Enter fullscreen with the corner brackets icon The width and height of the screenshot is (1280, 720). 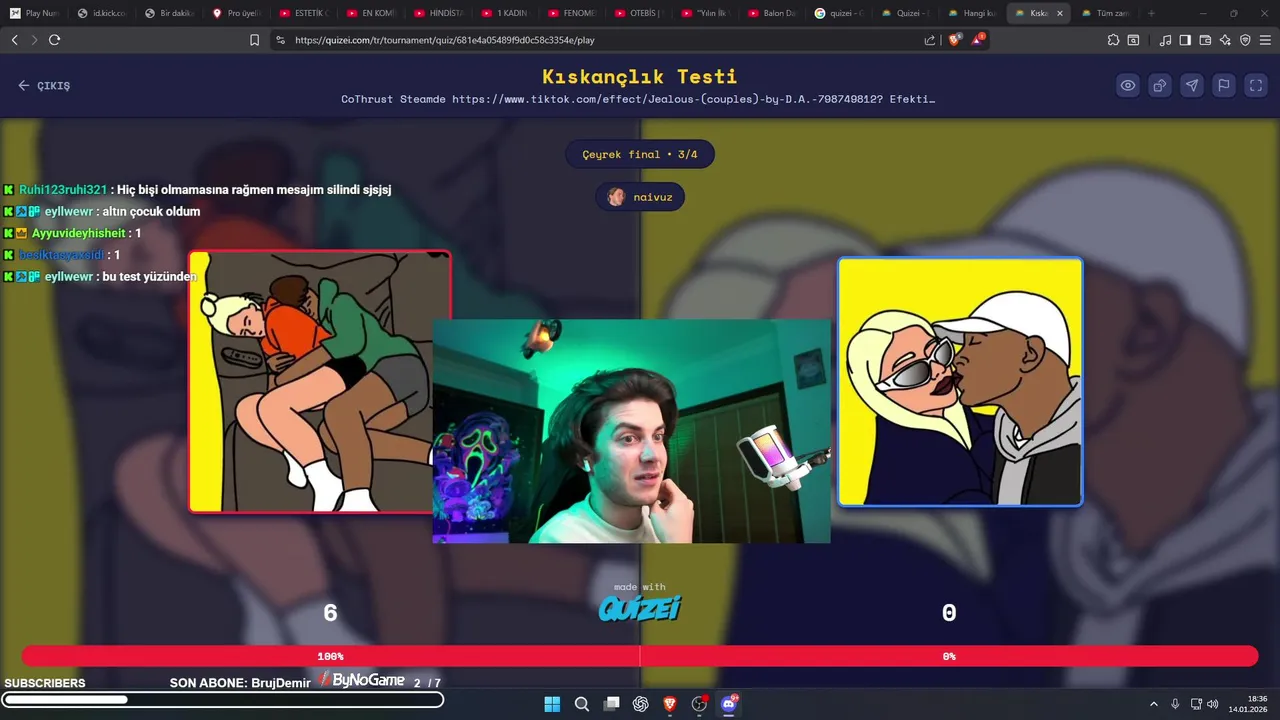[1256, 85]
